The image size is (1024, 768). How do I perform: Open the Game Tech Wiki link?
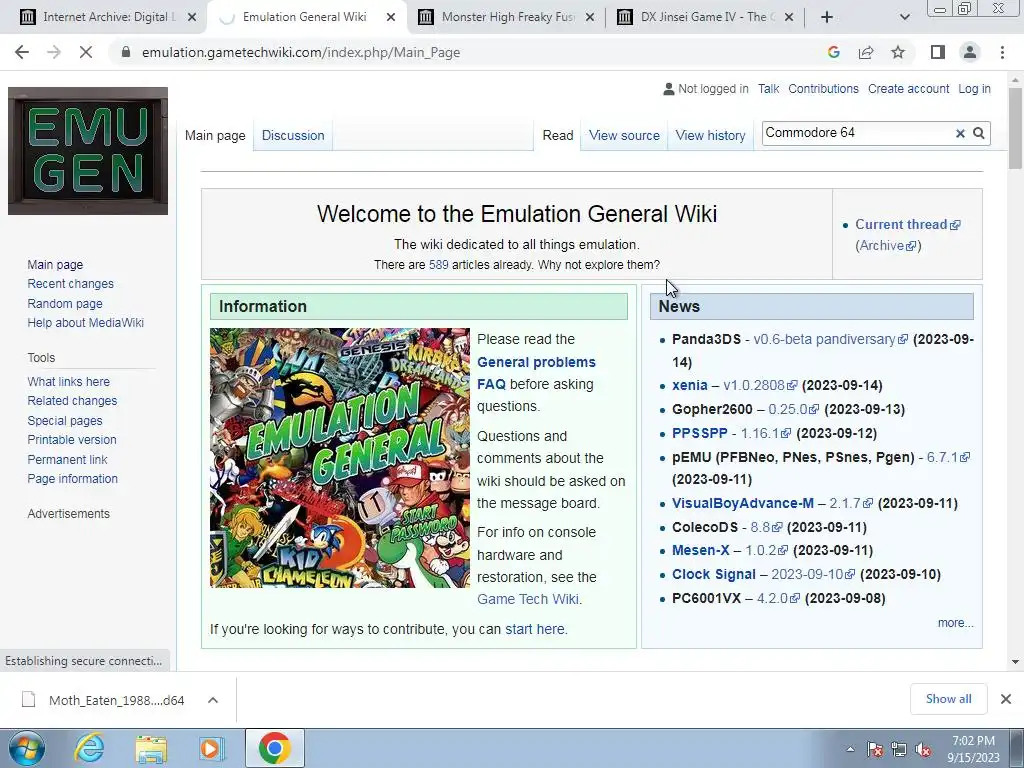[x=528, y=599]
